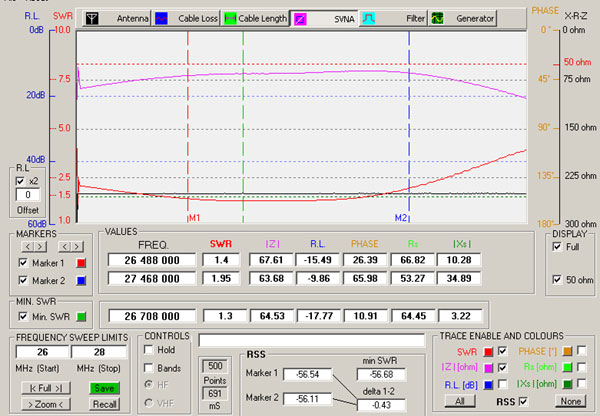Screen dimensions: 600x416
Task: Move Marker 2 left with third arrow
Action: point(64,247)
